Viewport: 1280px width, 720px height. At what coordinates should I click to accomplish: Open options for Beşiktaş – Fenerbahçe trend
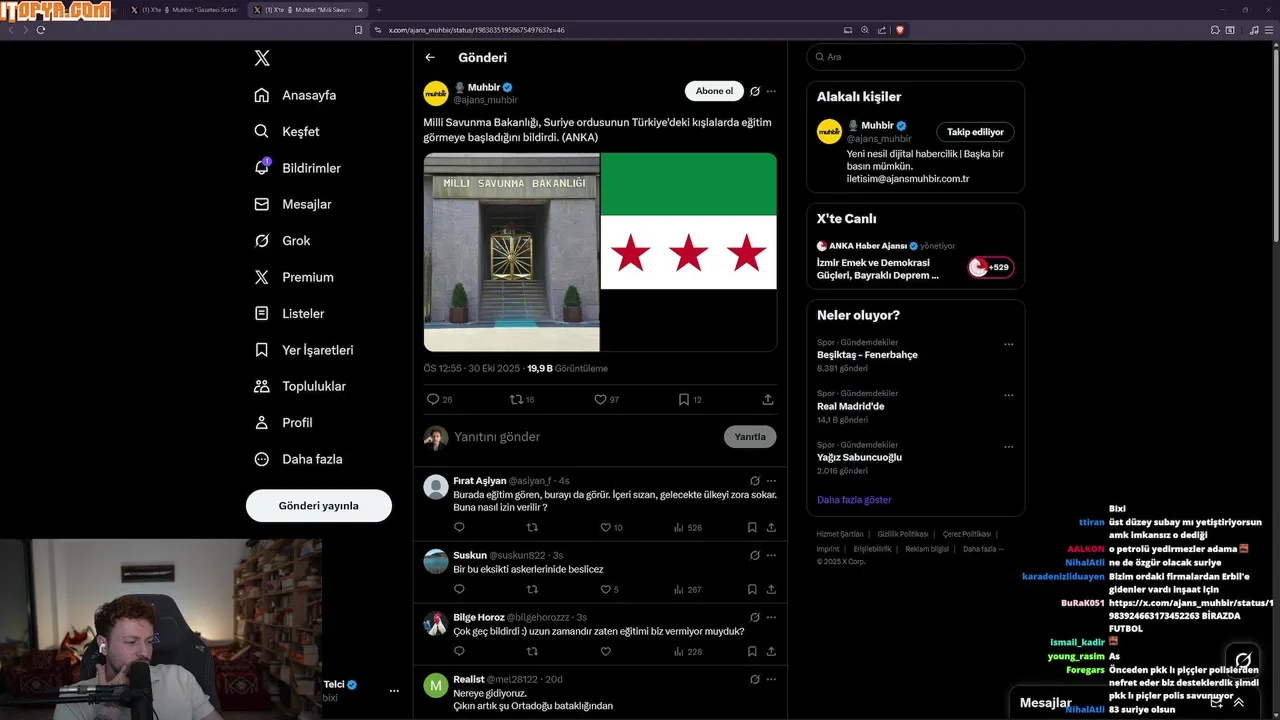pos(1009,344)
